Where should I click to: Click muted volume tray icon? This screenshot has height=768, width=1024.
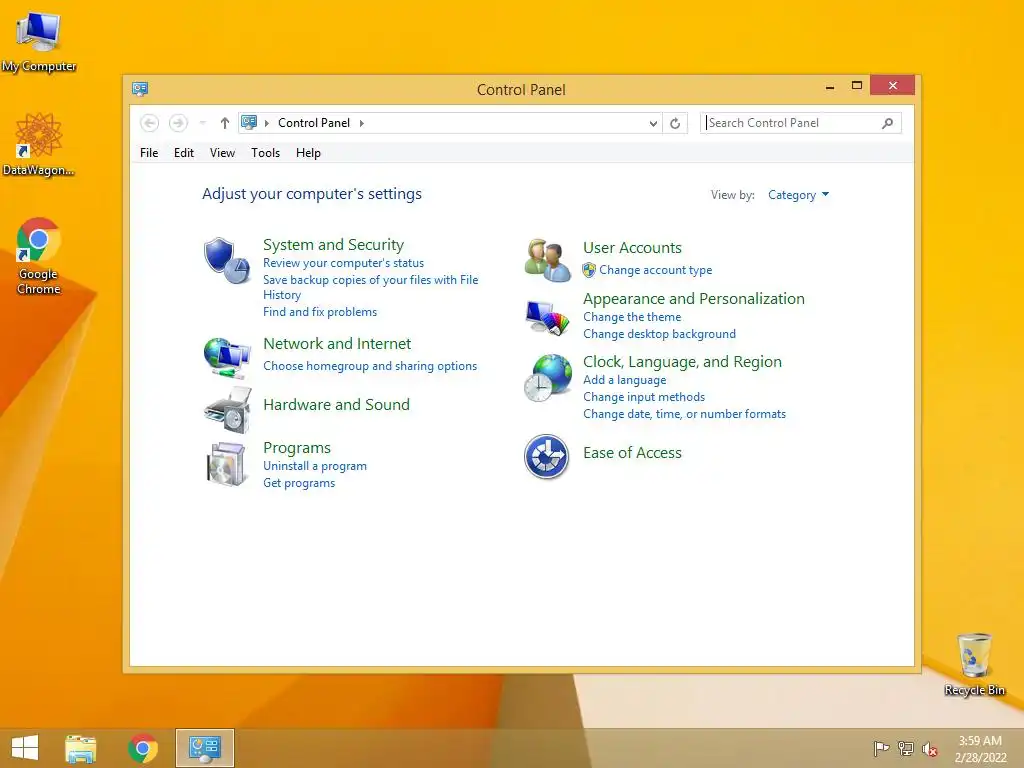(930, 749)
